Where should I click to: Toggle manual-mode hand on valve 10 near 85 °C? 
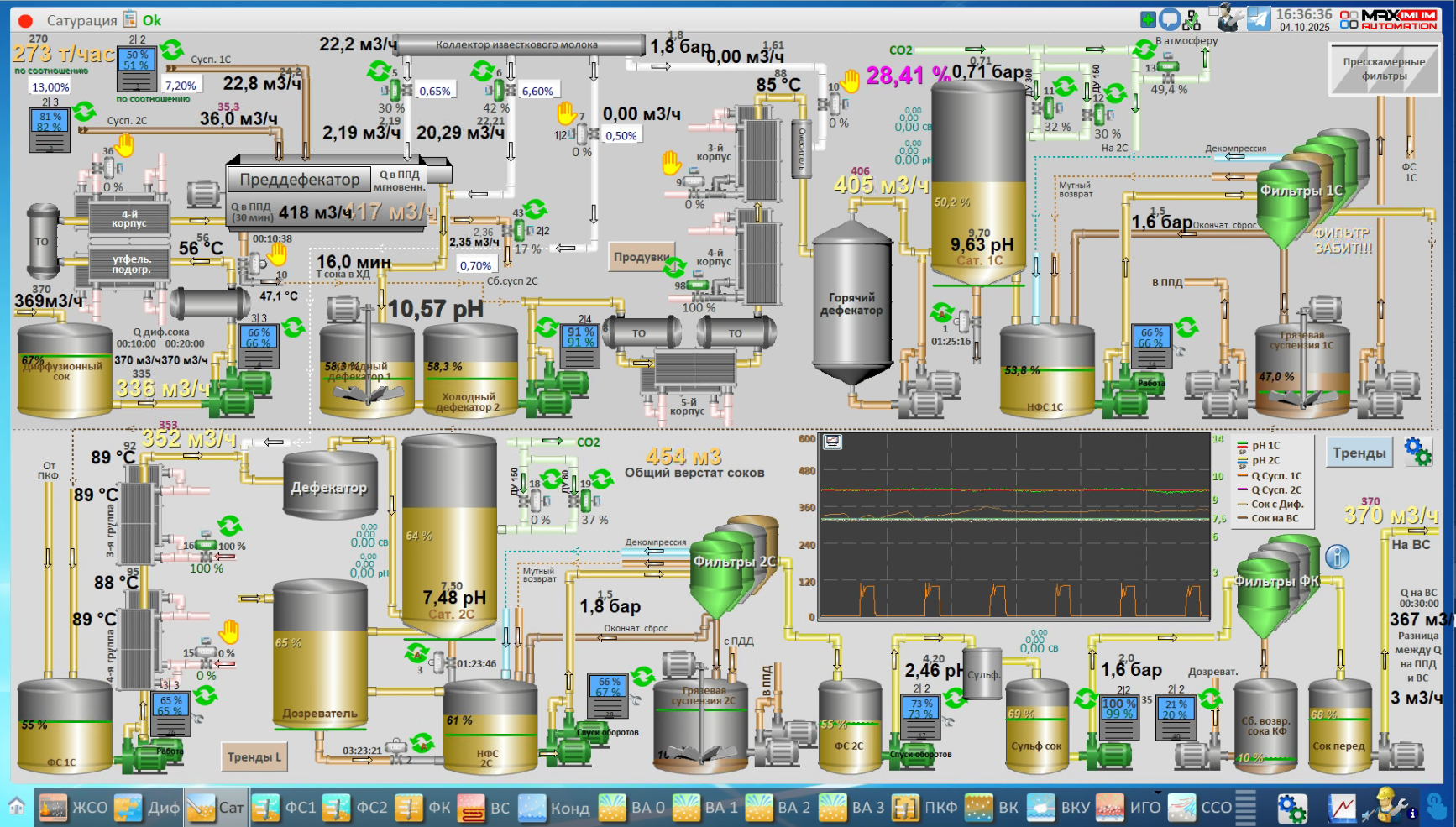[x=851, y=81]
